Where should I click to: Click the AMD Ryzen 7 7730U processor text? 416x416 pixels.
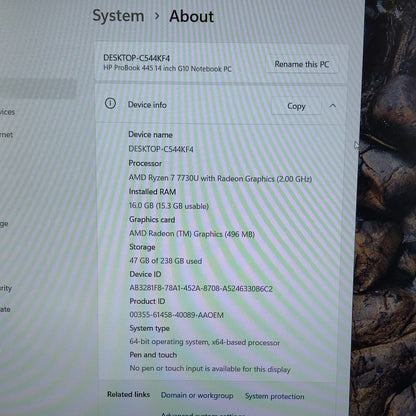point(220,178)
